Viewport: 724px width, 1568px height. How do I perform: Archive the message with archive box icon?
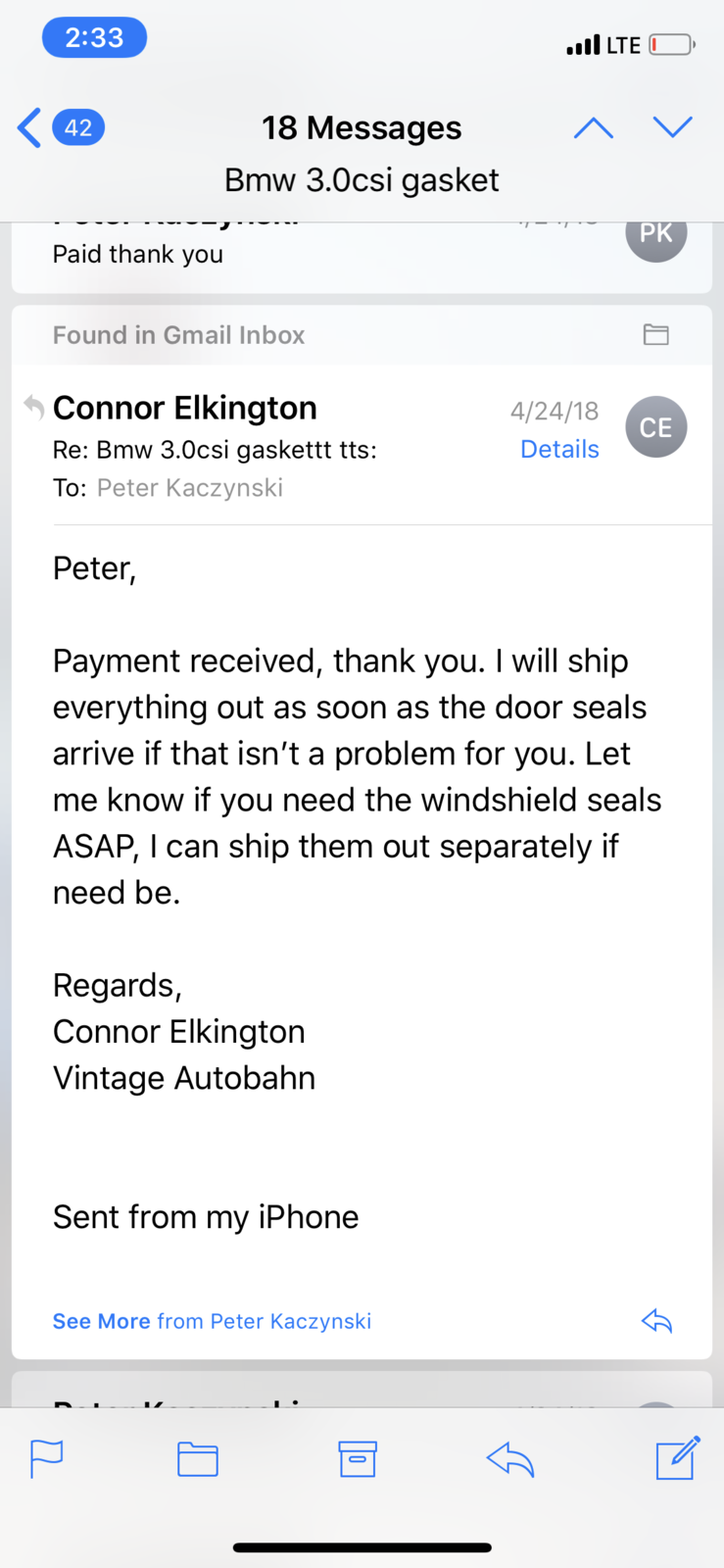pyautogui.click(x=357, y=1458)
